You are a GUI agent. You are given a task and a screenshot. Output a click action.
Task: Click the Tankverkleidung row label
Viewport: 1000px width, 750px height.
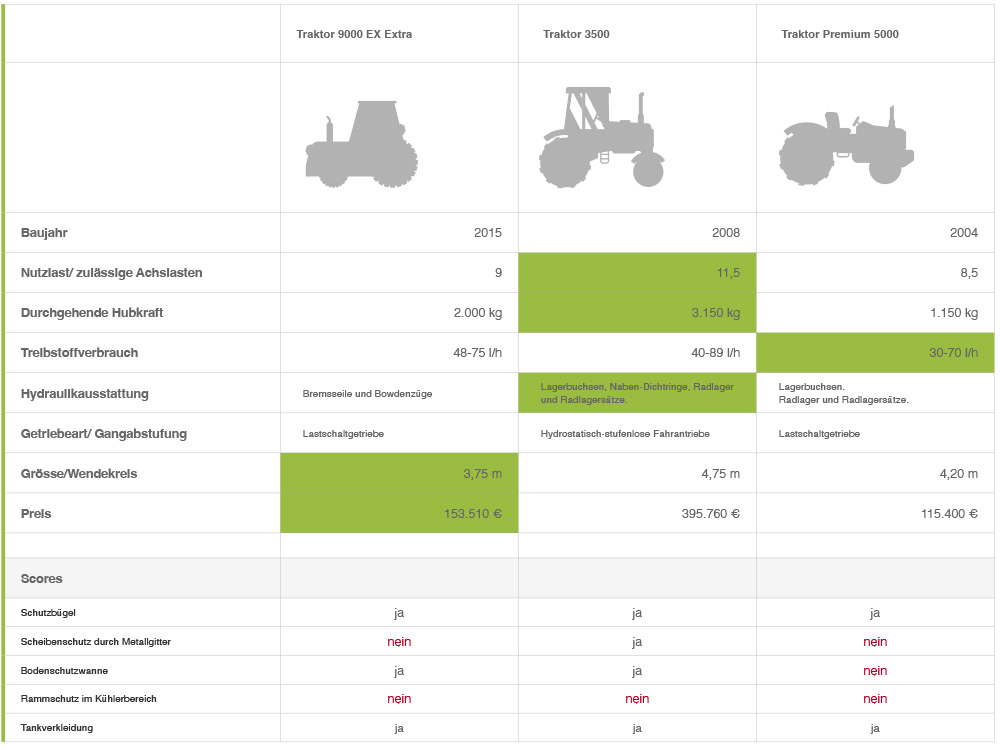tap(56, 728)
